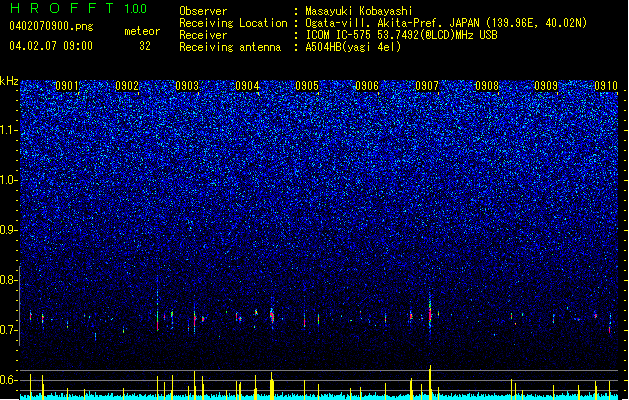Screen dimensions: 629x400
Task: Click the meteor count 32
Action: pyautogui.click(x=145, y=46)
